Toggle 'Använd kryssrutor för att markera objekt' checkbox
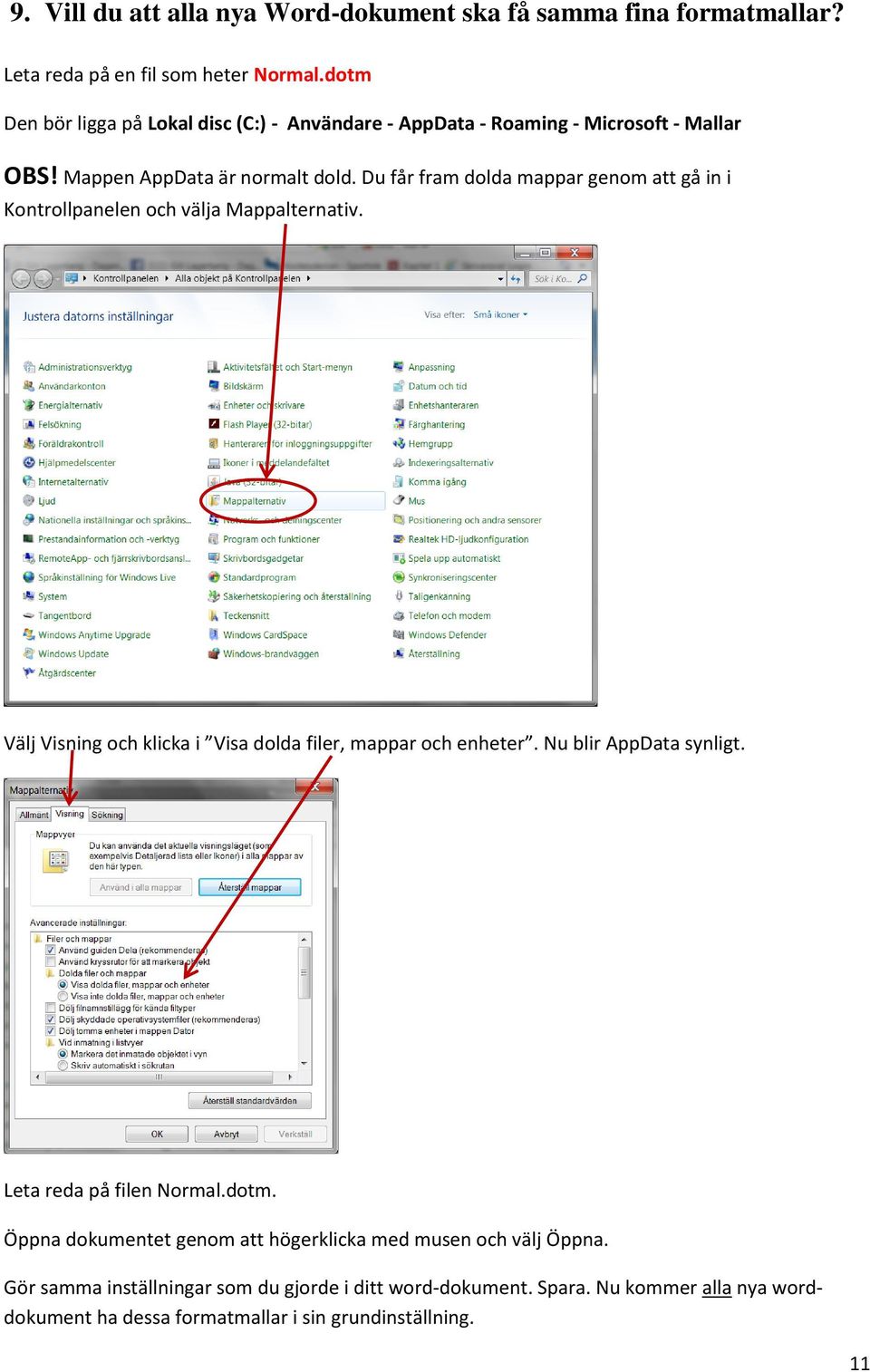870x1372 pixels. pyautogui.click(x=51, y=961)
